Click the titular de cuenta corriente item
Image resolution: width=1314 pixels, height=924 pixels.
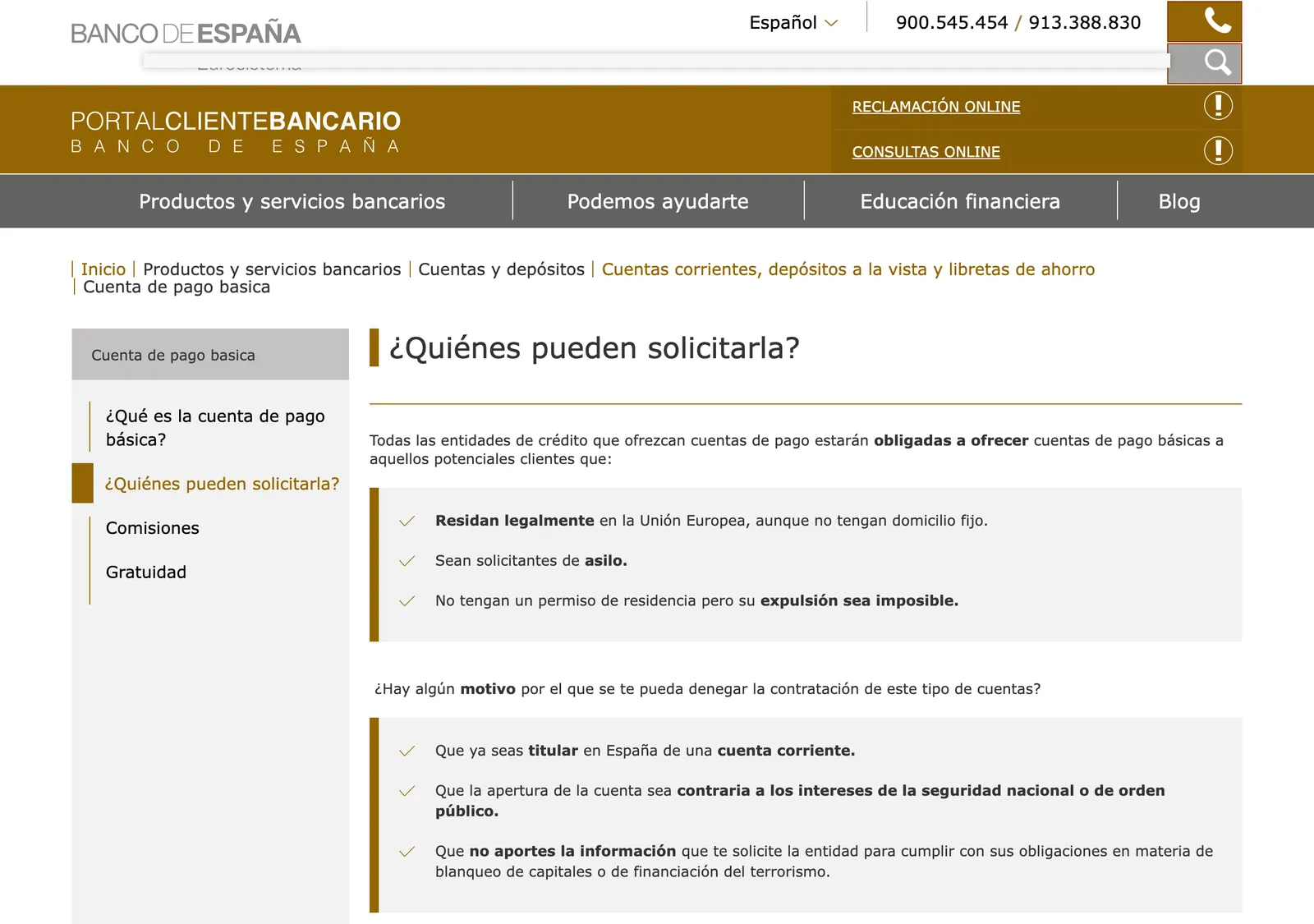[x=645, y=751]
